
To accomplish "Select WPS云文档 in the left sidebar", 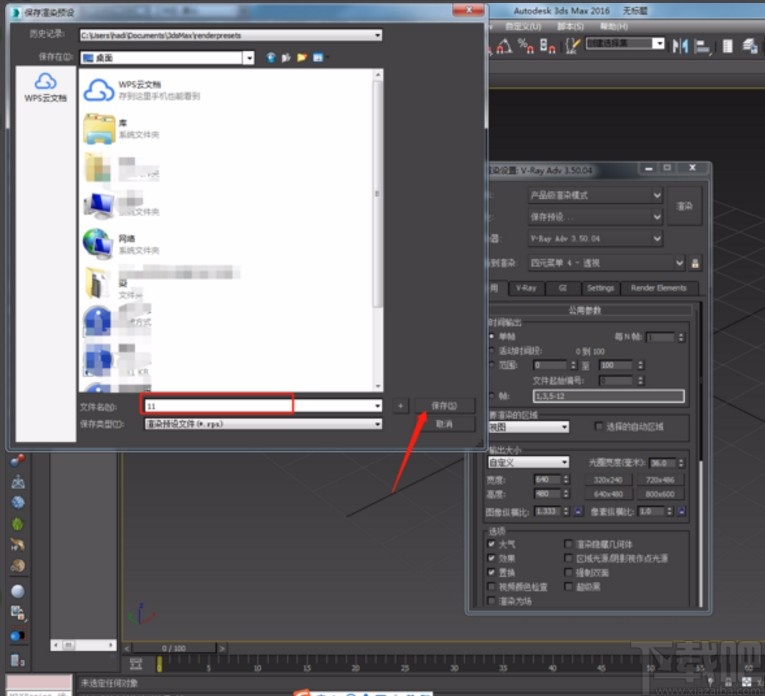I will (x=45, y=87).
